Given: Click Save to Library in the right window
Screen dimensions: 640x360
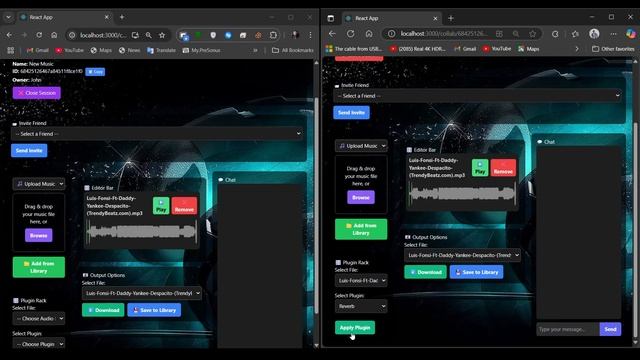Looking at the screenshot, I should (x=476, y=272).
